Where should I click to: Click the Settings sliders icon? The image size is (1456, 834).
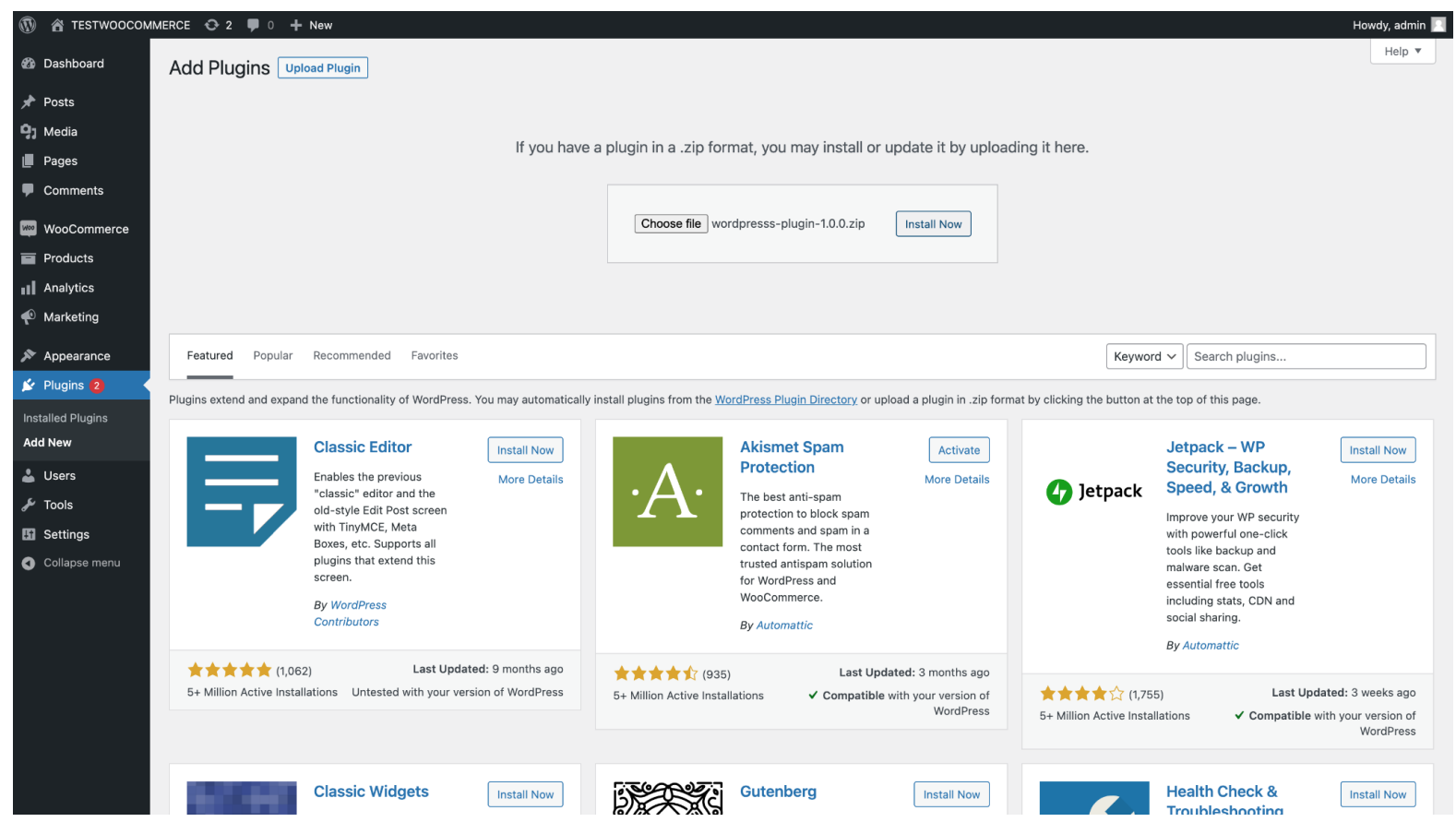(29, 535)
